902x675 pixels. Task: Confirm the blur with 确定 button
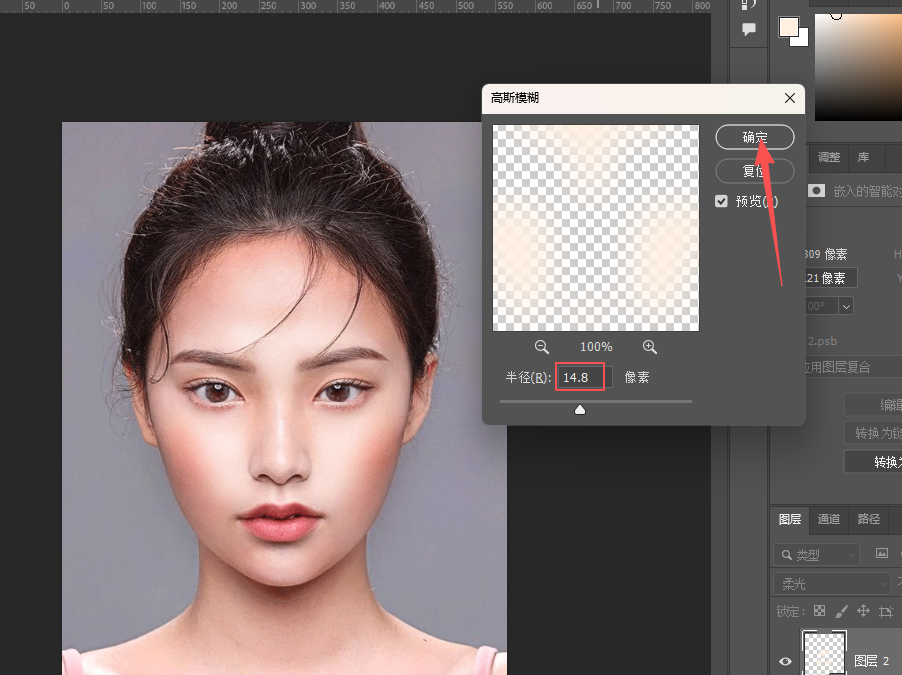(755, 137)
